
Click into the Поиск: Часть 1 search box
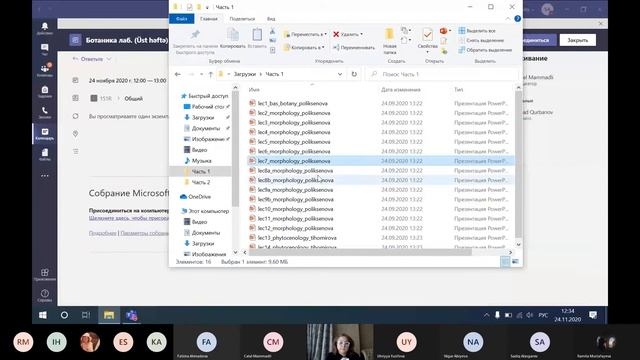click(x=443, y=74)
